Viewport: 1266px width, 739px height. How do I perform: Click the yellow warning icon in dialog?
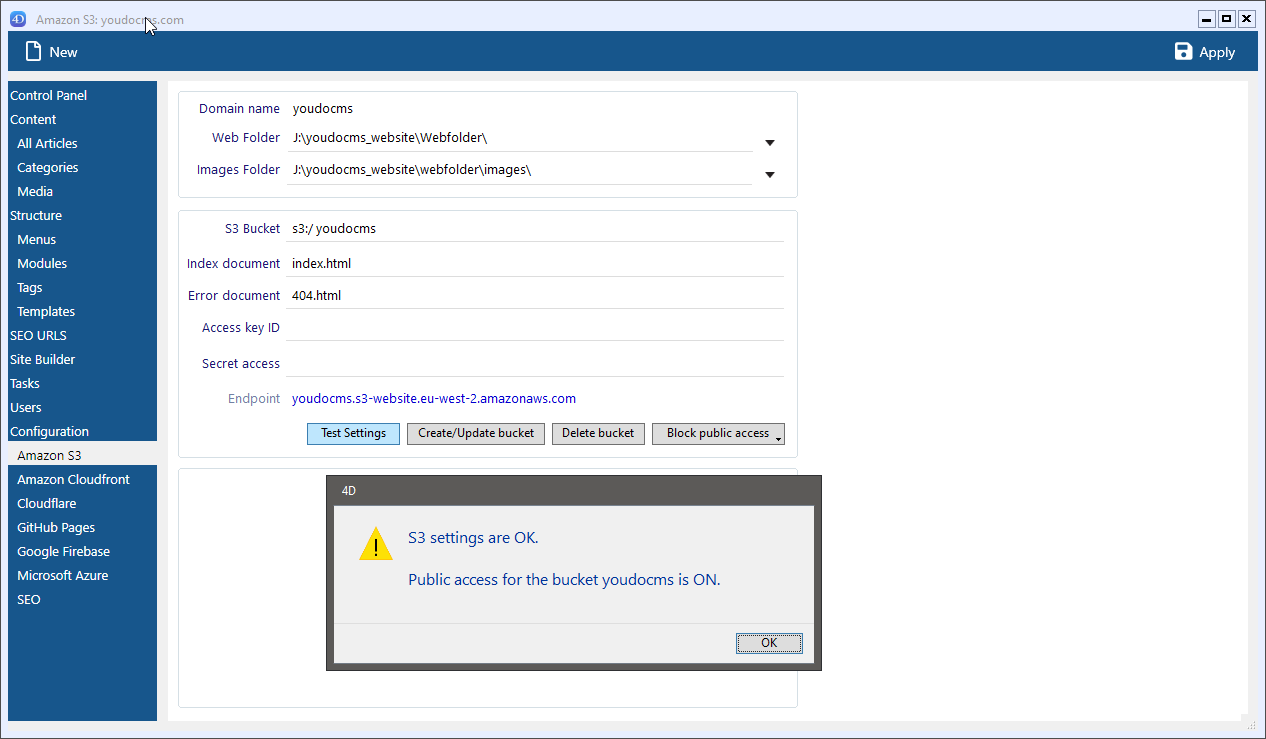[x=376, y=544]
